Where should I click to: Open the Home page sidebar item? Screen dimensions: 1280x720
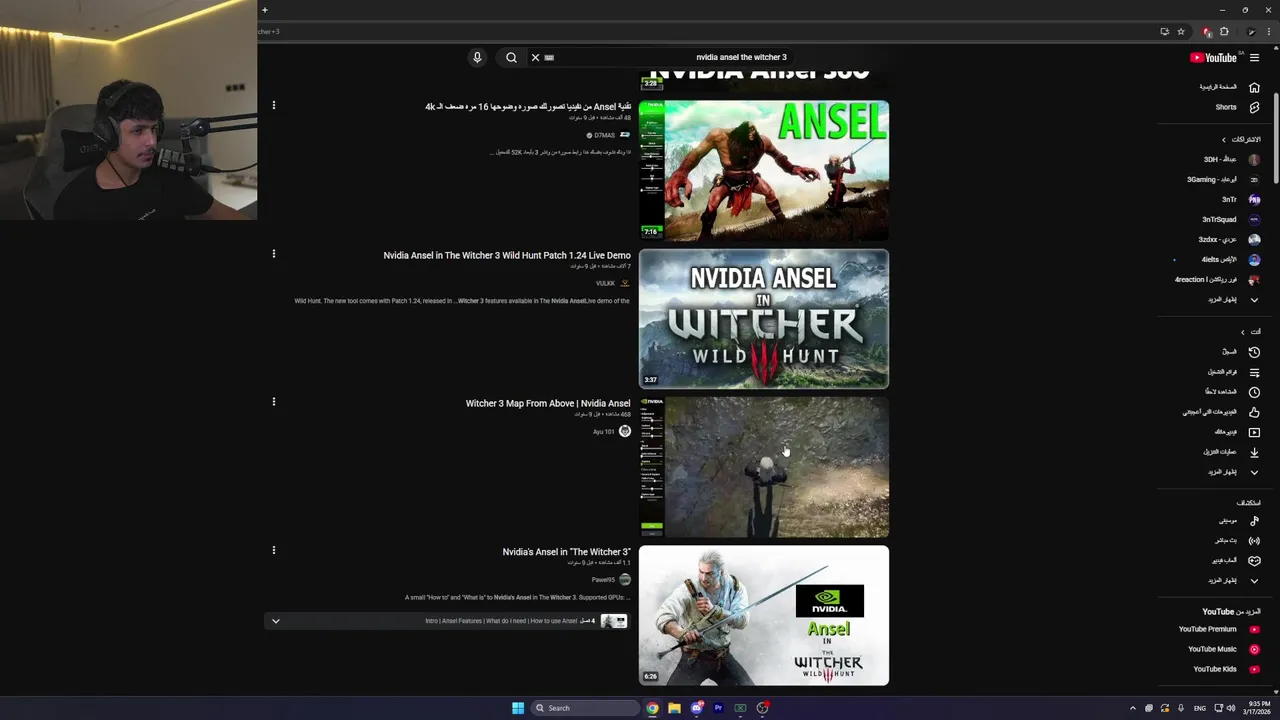coord(1230,87)
